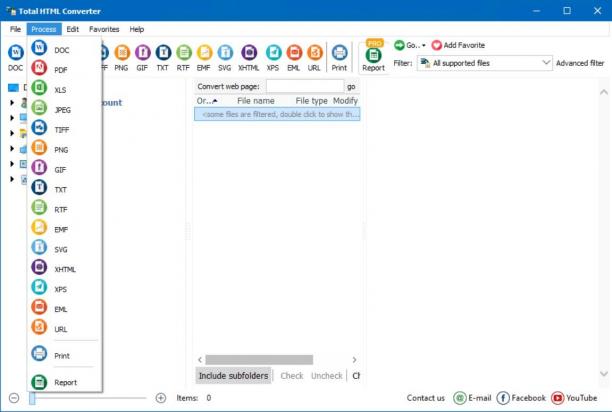Screen dimensions: 612x412
Task: Open the Go dropdown
Action: click(409, 45)
